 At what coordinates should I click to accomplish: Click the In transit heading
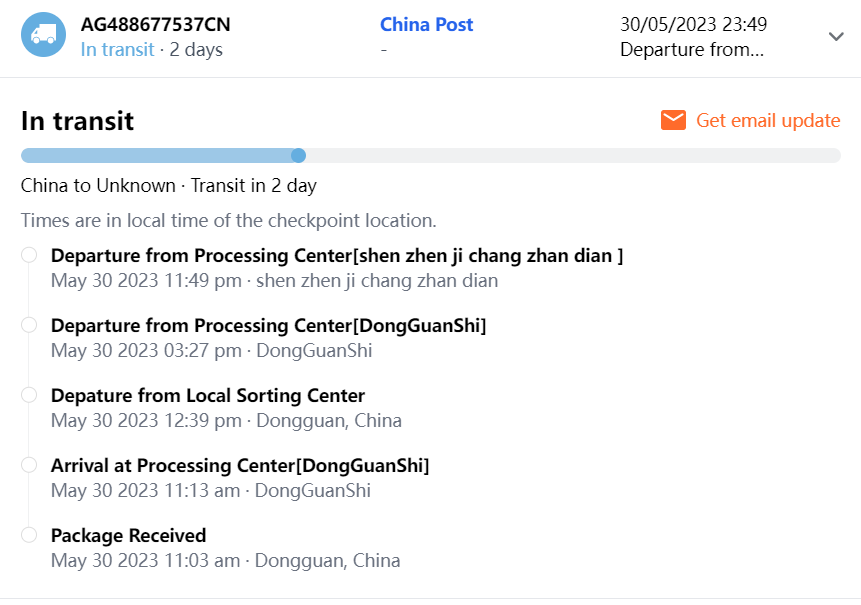click(78, 121)
